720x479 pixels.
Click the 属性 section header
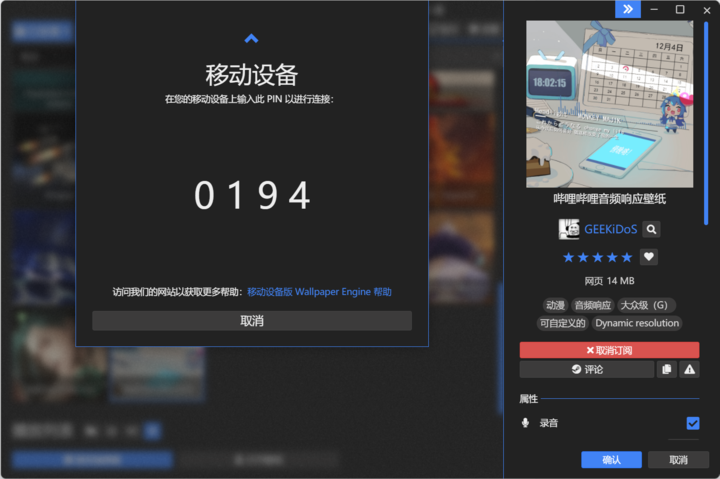click(x=529, y=399)
